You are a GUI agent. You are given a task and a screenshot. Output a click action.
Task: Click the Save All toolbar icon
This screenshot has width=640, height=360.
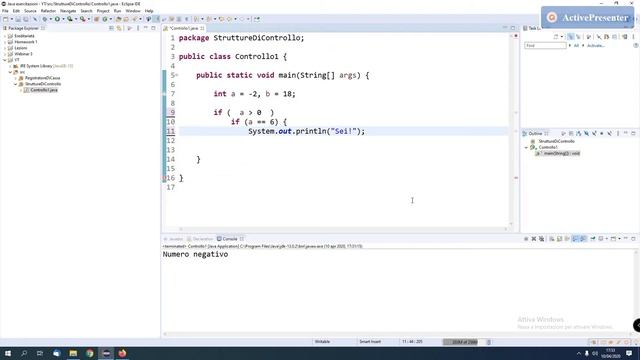pos(26,19)
